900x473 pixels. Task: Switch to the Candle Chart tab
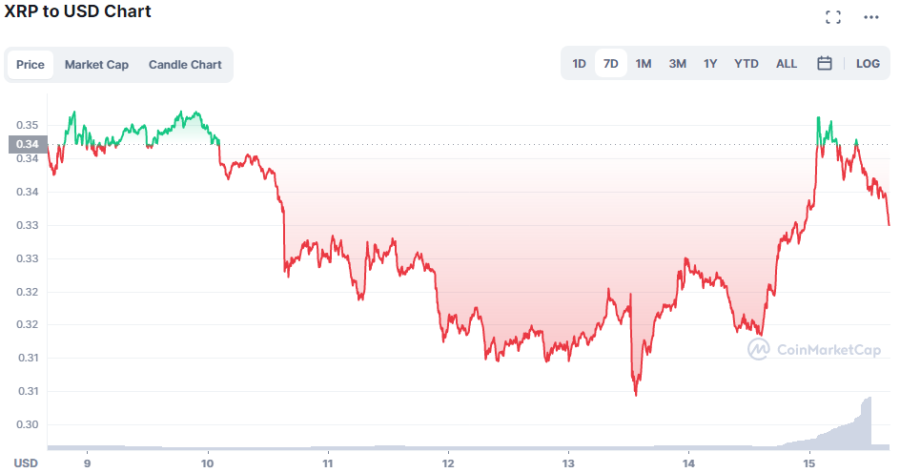pyautogui.click(x=185, y=65)
